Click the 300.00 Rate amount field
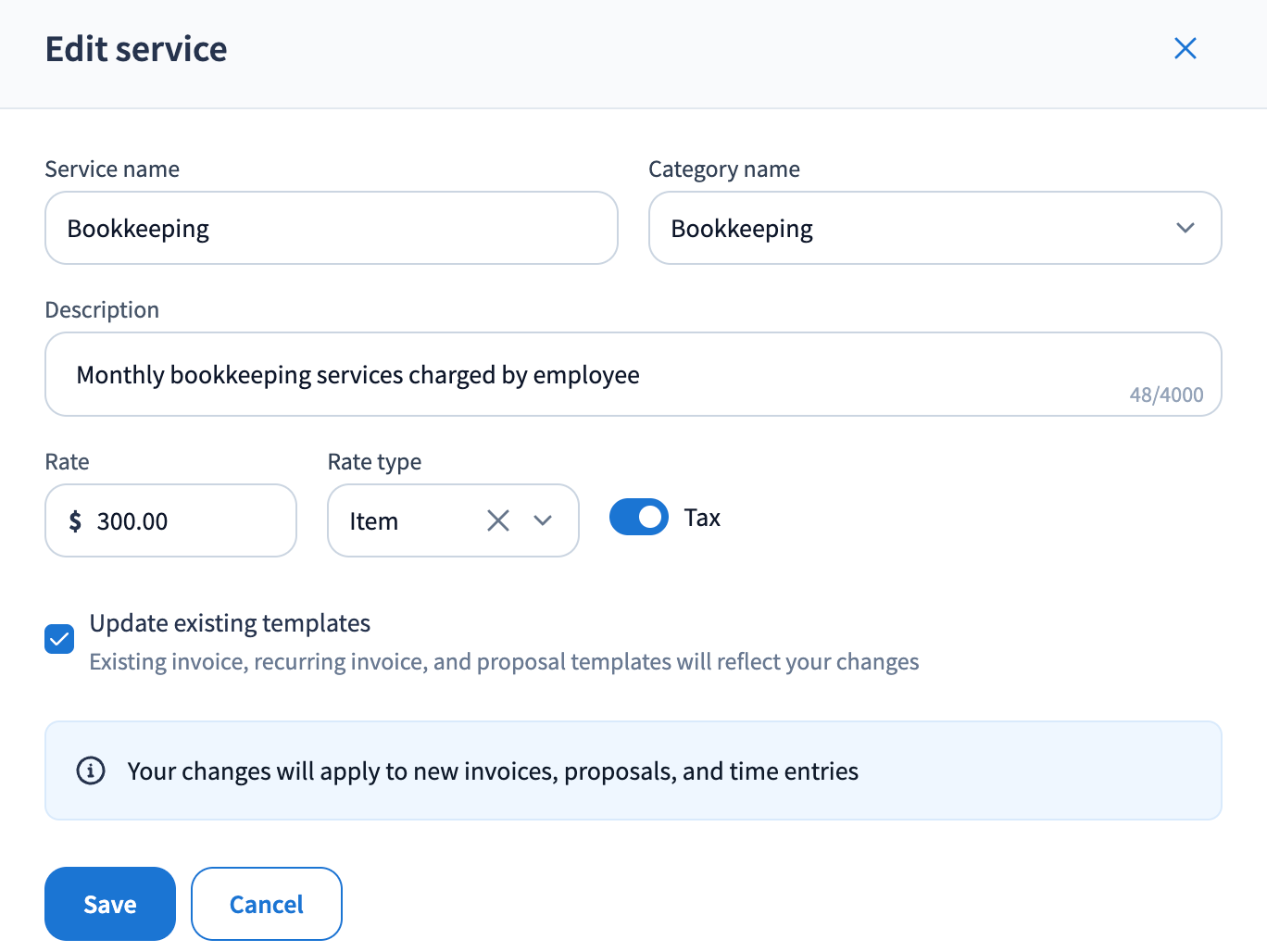Screen dimensions: 1267x952 [x=185, y=521]
